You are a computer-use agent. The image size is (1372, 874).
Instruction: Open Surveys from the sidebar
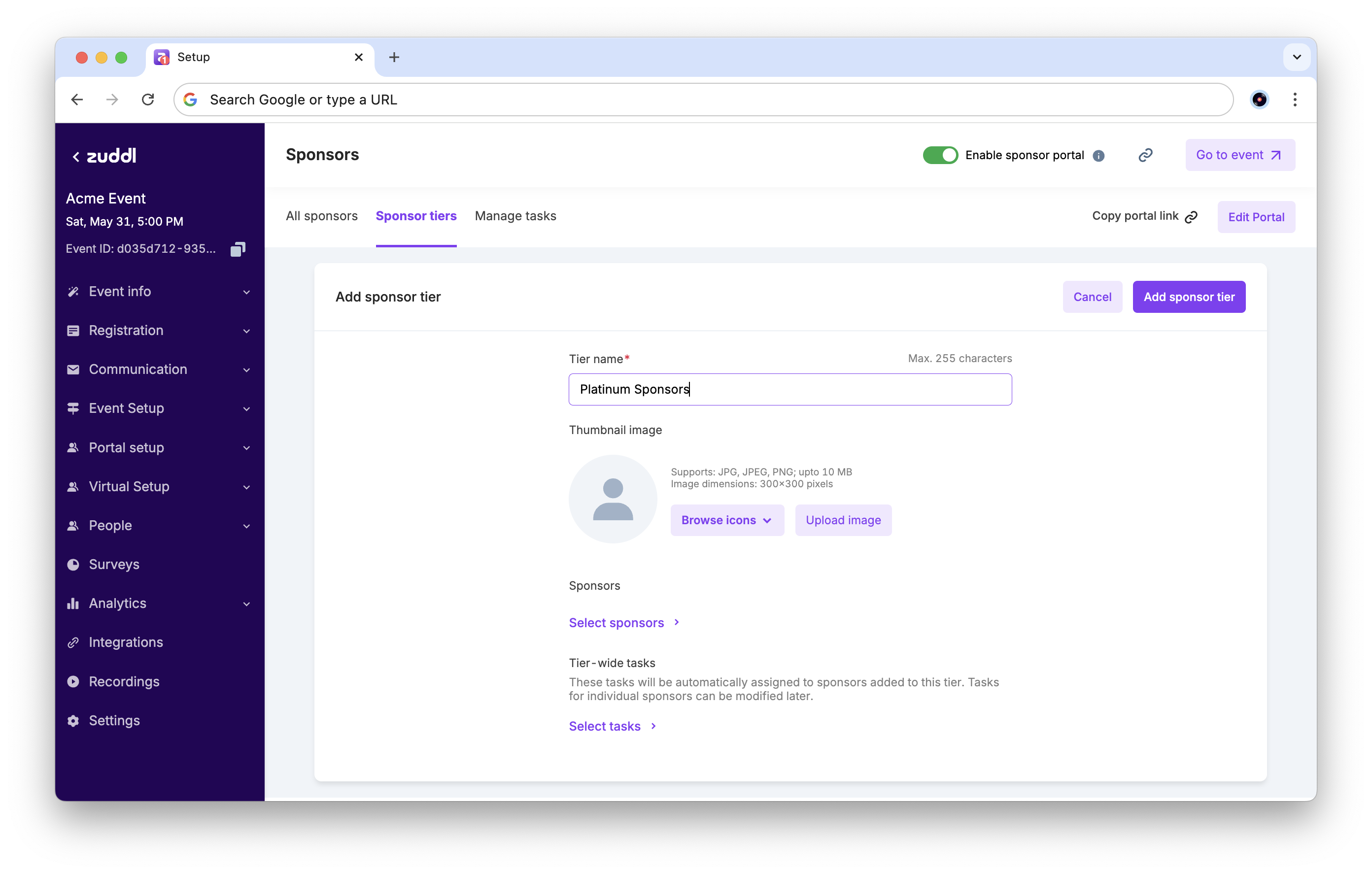tap(114, 564)
